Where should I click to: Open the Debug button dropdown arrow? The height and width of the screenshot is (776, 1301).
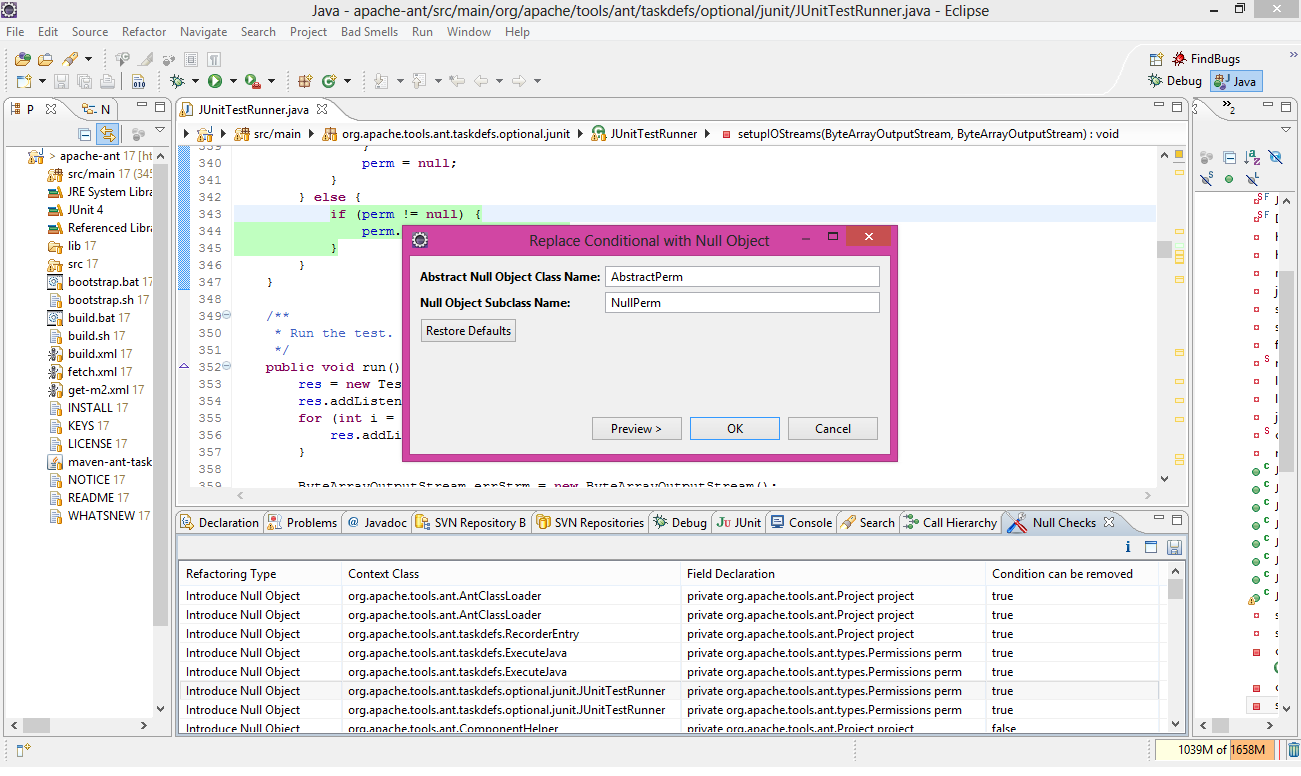pyautogui.click(x=195, y=81)
